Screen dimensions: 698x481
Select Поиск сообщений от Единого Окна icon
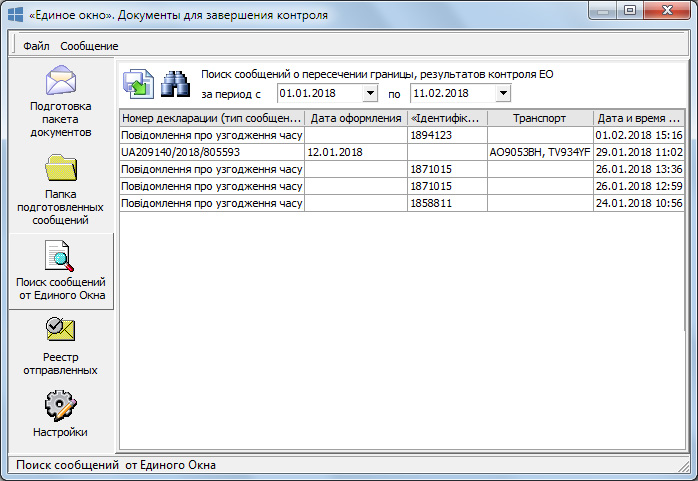pyautogui.click(x=60, y=257)
